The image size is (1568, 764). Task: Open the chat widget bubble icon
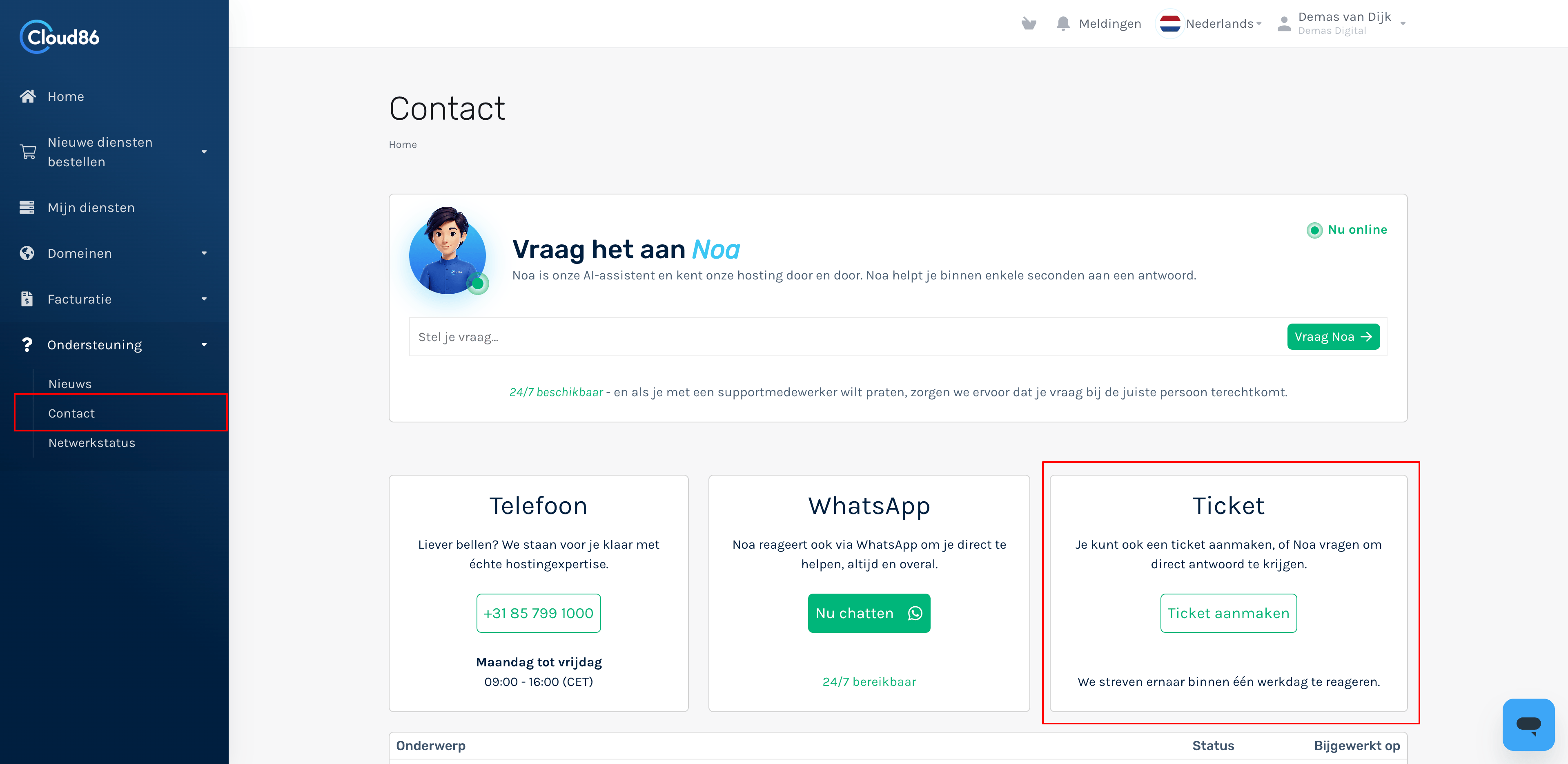point(1528,724)
